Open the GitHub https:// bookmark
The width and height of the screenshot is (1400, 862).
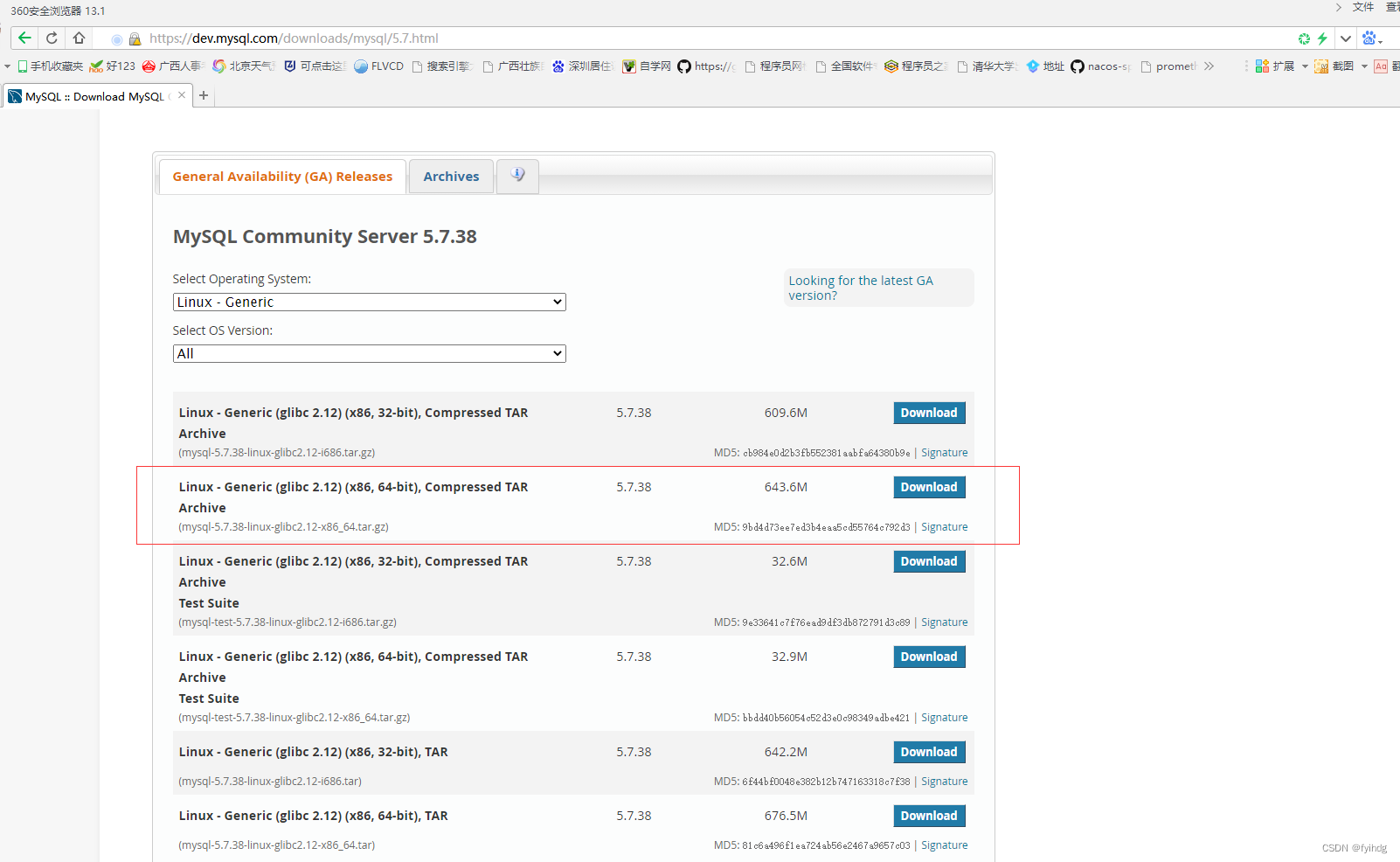point(707,66)
